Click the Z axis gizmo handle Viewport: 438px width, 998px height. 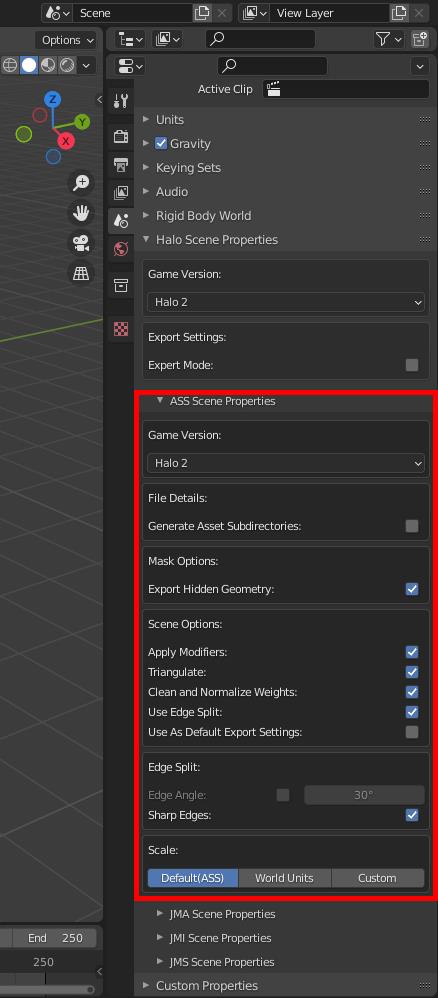click(x=53, y=99)
